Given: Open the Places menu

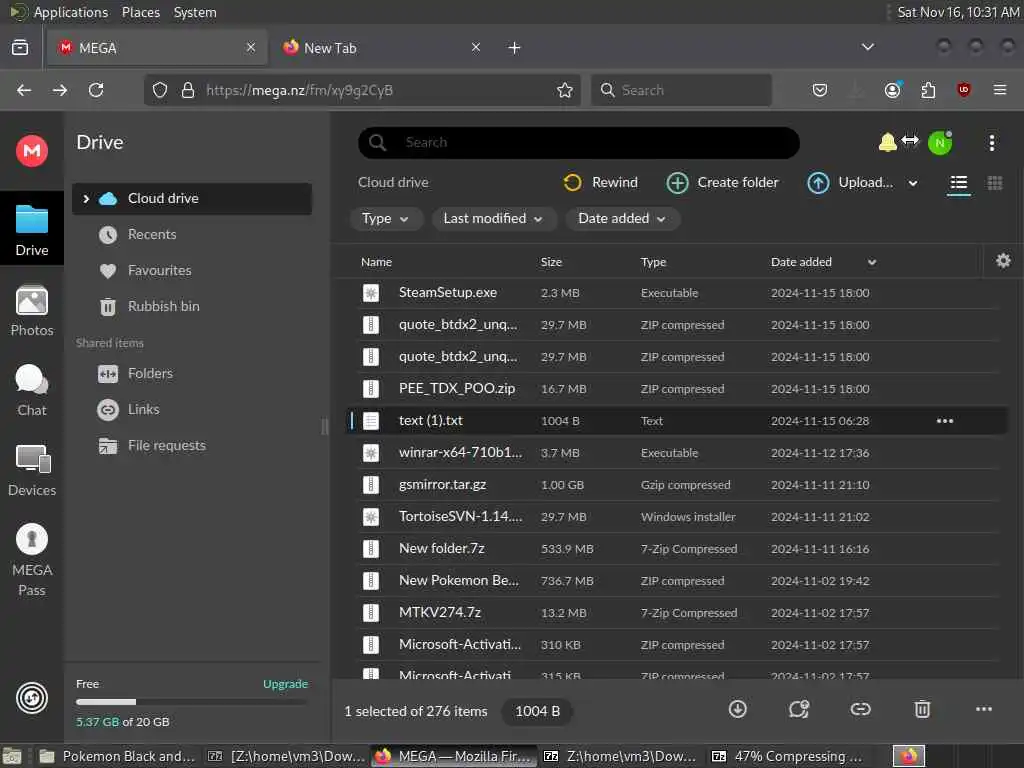Looking at the screenshot, I should (x=140, y=12).
